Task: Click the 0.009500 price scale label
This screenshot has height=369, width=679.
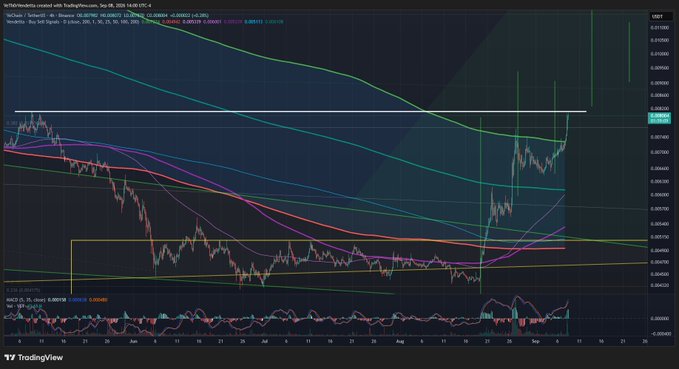Action: (659, 68)
